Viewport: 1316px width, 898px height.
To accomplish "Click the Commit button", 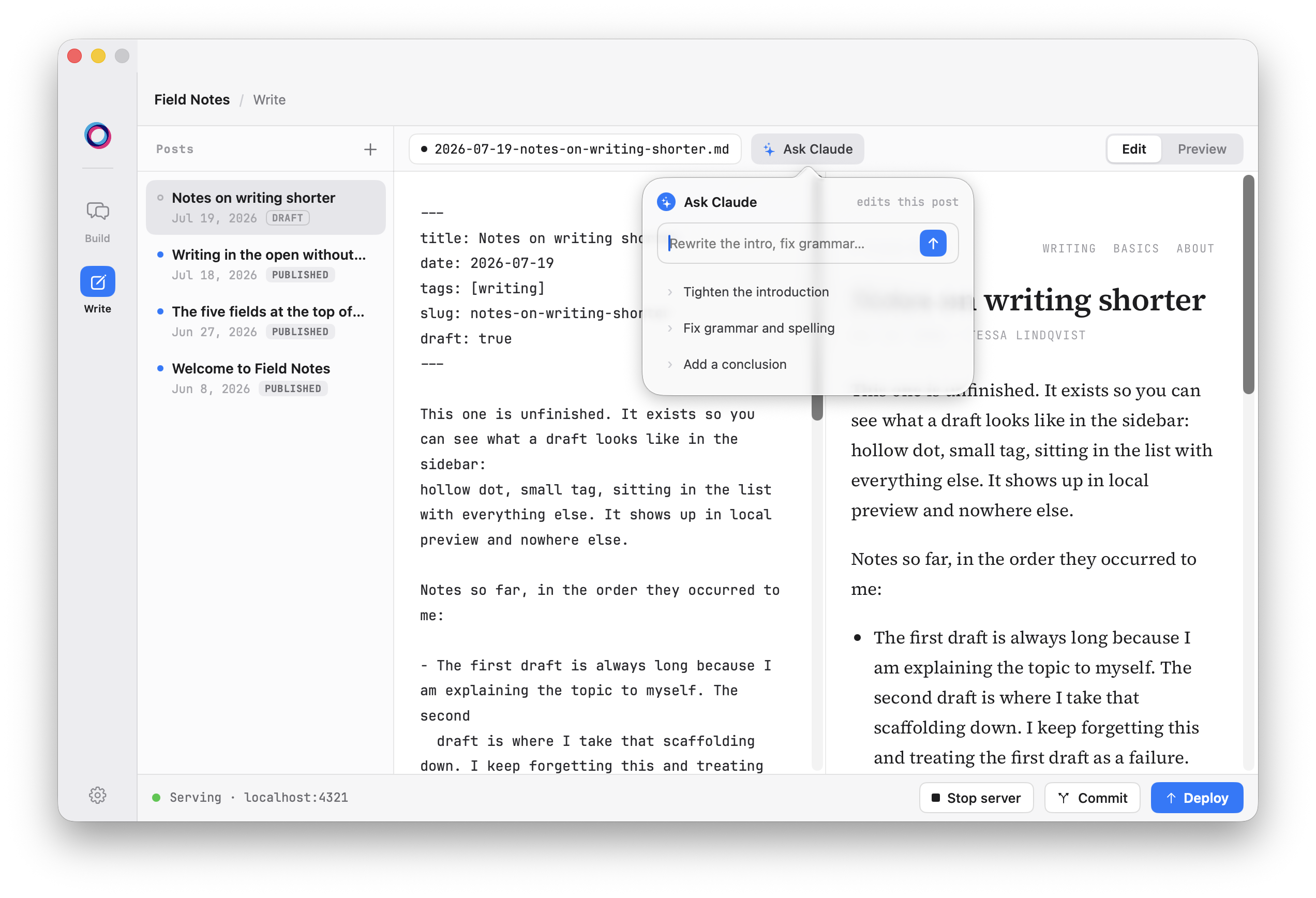I will (x=1092, y=798).
